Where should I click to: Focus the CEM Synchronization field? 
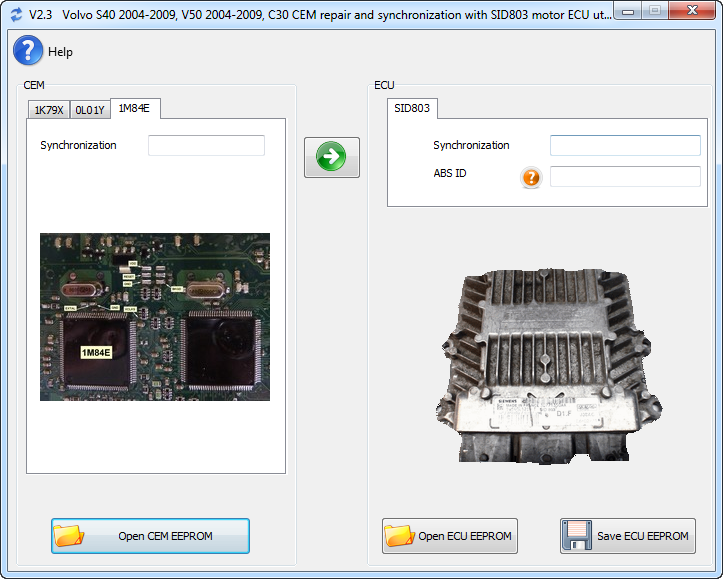coord(206,145)
